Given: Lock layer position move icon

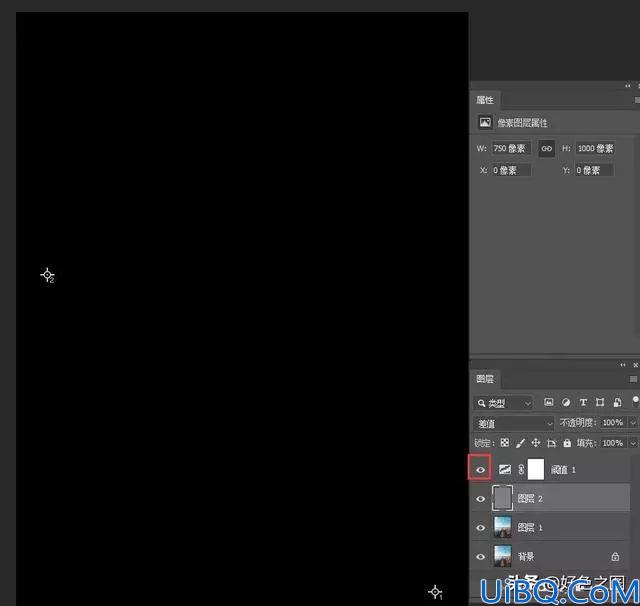Looking at the screenshot, I should 536,443.
